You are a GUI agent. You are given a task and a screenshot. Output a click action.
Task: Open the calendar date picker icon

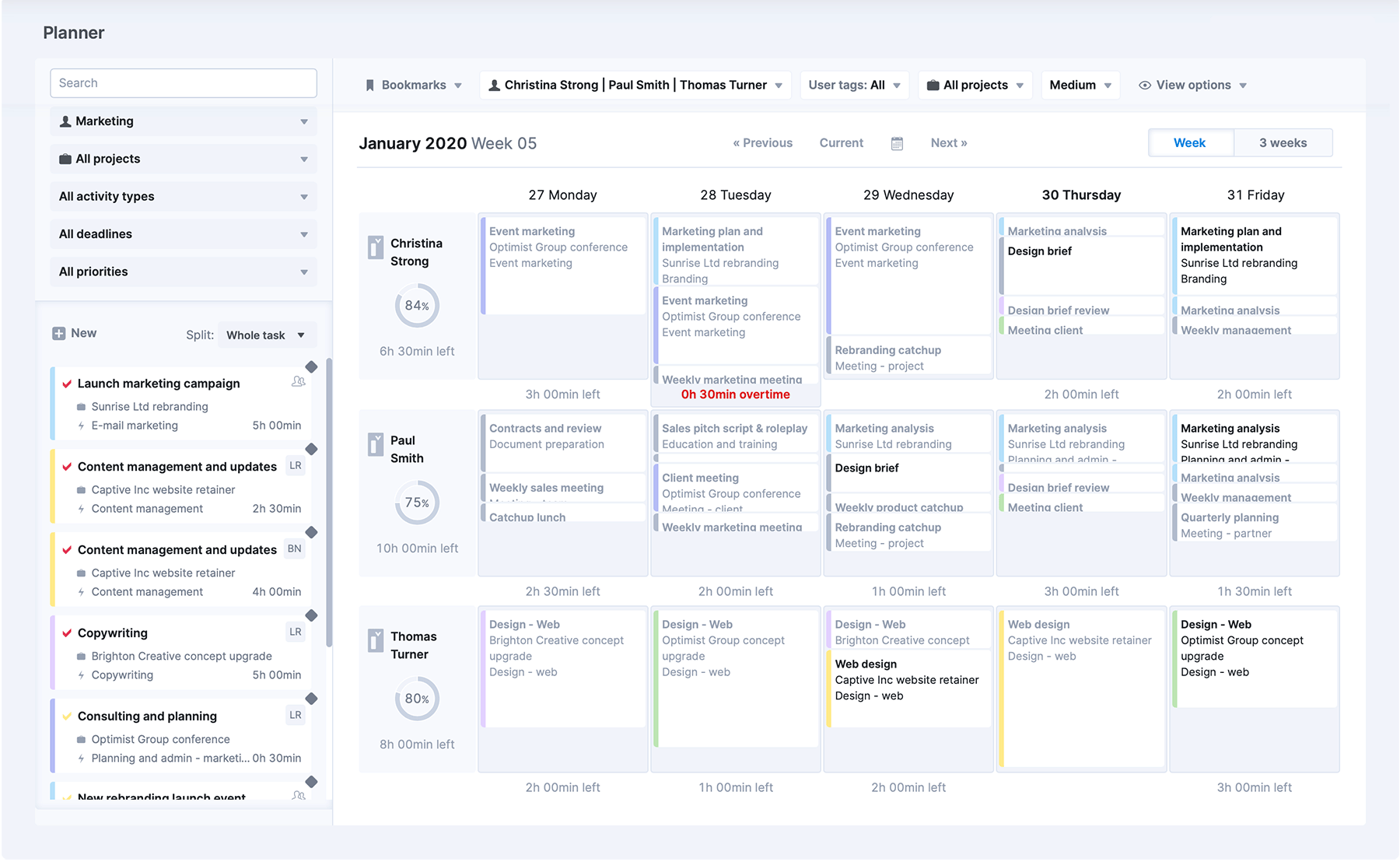(x=897, y=143)
